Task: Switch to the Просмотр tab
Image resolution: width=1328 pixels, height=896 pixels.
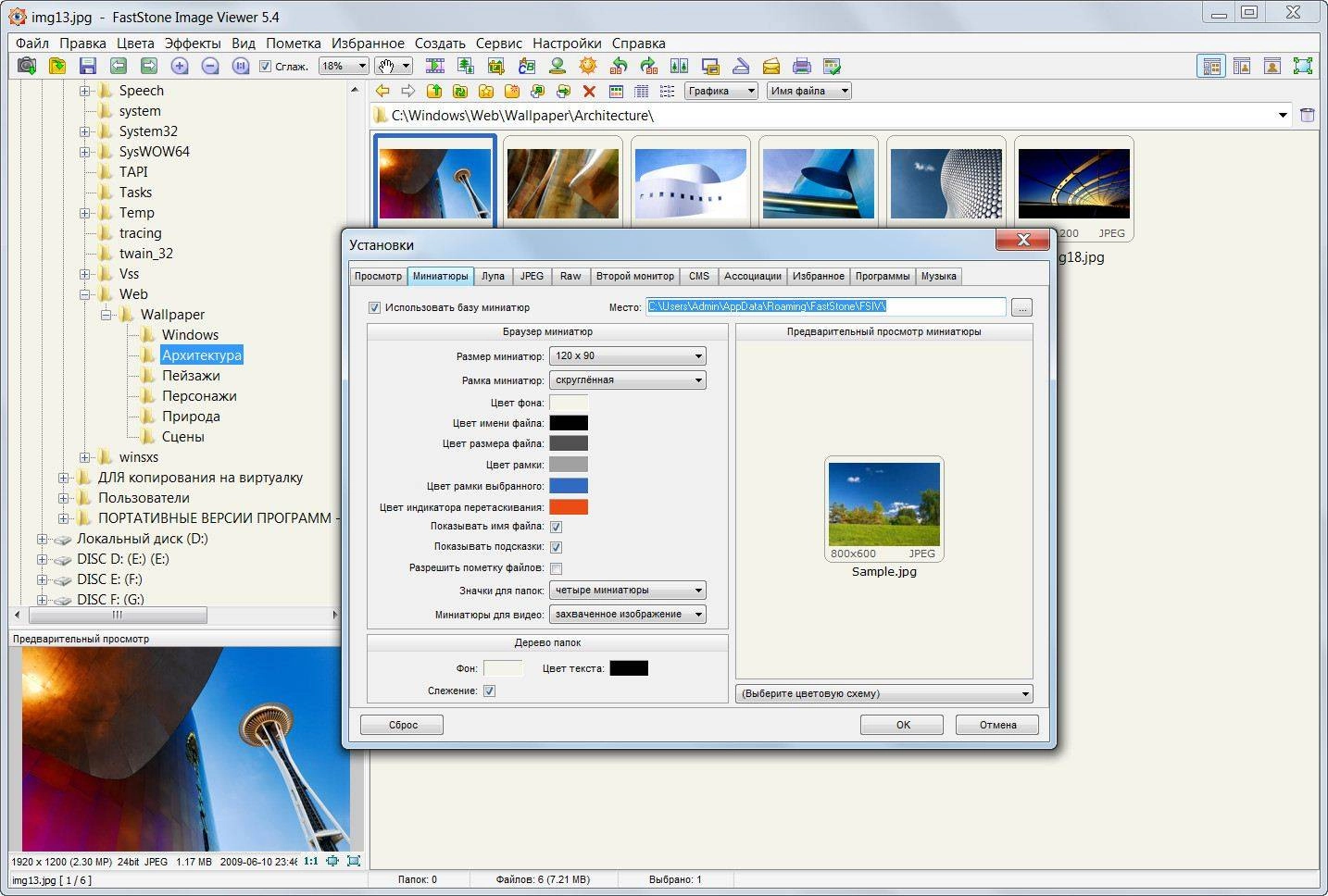Action: click(x=378, y=276)
